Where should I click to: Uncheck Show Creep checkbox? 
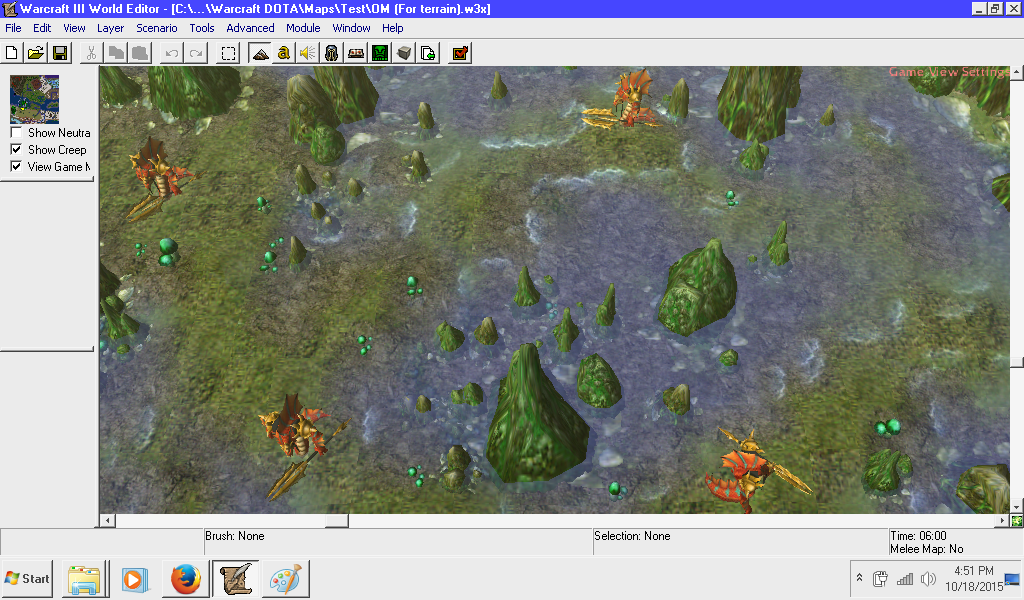(16, 150)
